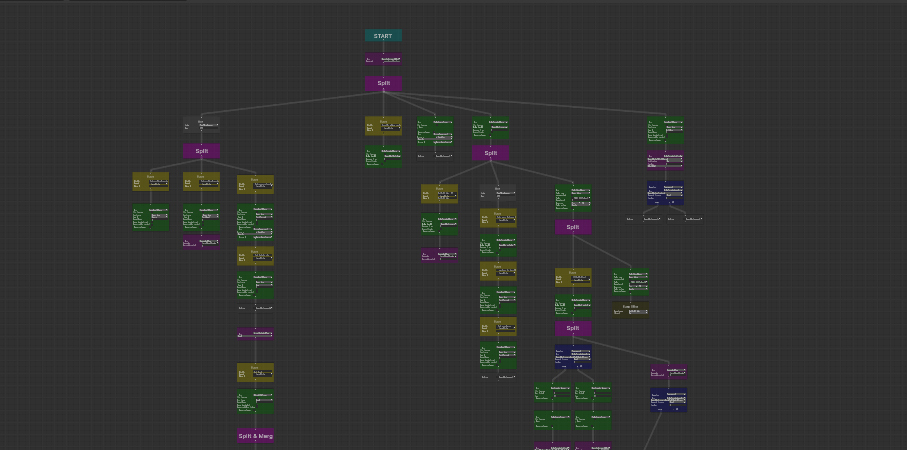
Task: Click the blue node at the bottom right
Action: click(x=668, y=400)
